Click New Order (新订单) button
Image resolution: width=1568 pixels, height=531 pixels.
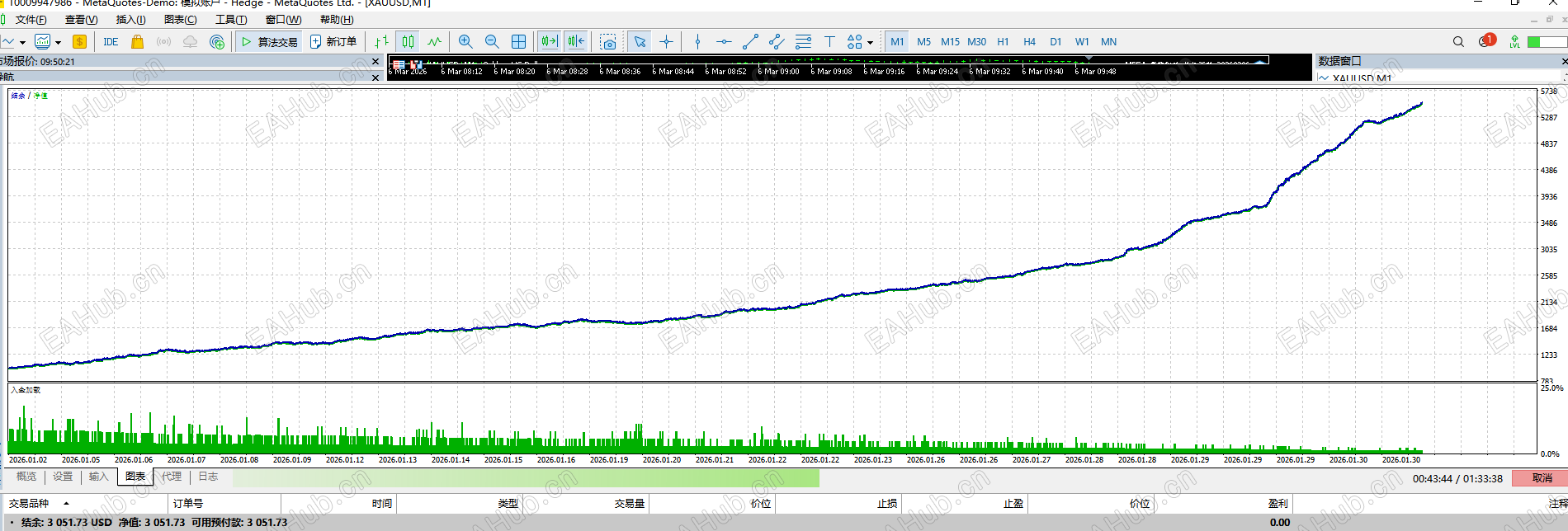333,41
